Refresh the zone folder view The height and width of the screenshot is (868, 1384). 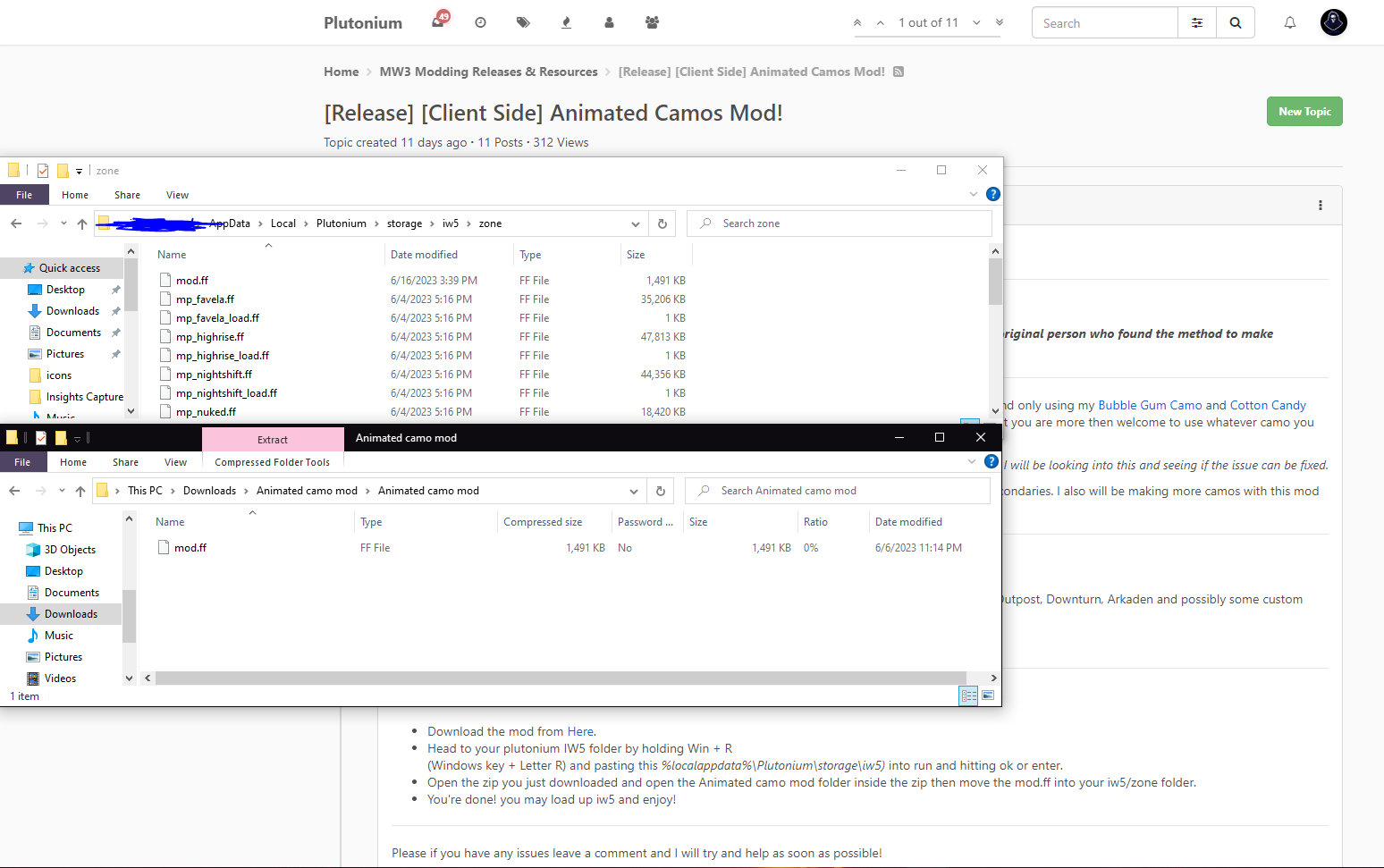tap(662, 223)
